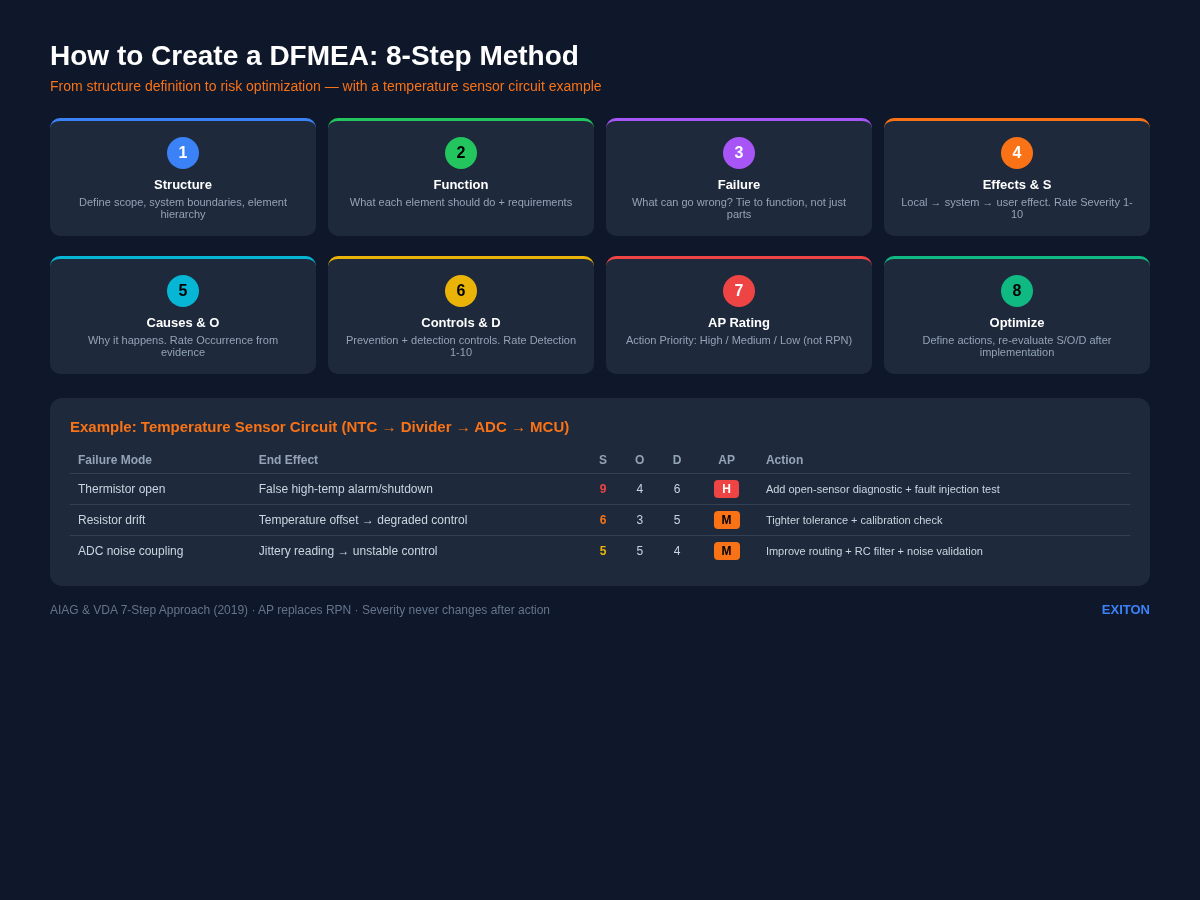Click the red AP Rating badge numbered 7
1200x900 pixels.
[738, 290]
